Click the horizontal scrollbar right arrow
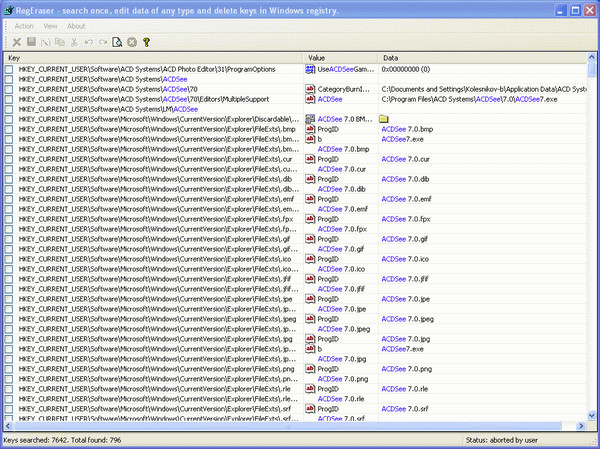The height and width of the screenshot is (449, 600). (581, 426)
